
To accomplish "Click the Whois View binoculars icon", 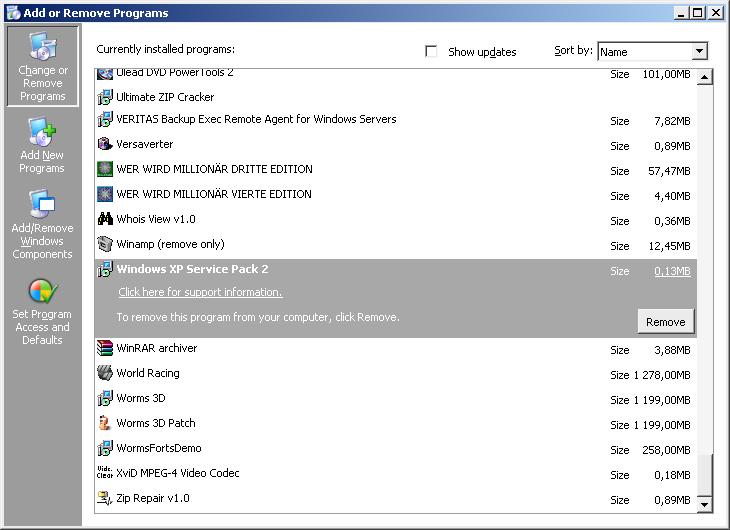I will (105, 219).
